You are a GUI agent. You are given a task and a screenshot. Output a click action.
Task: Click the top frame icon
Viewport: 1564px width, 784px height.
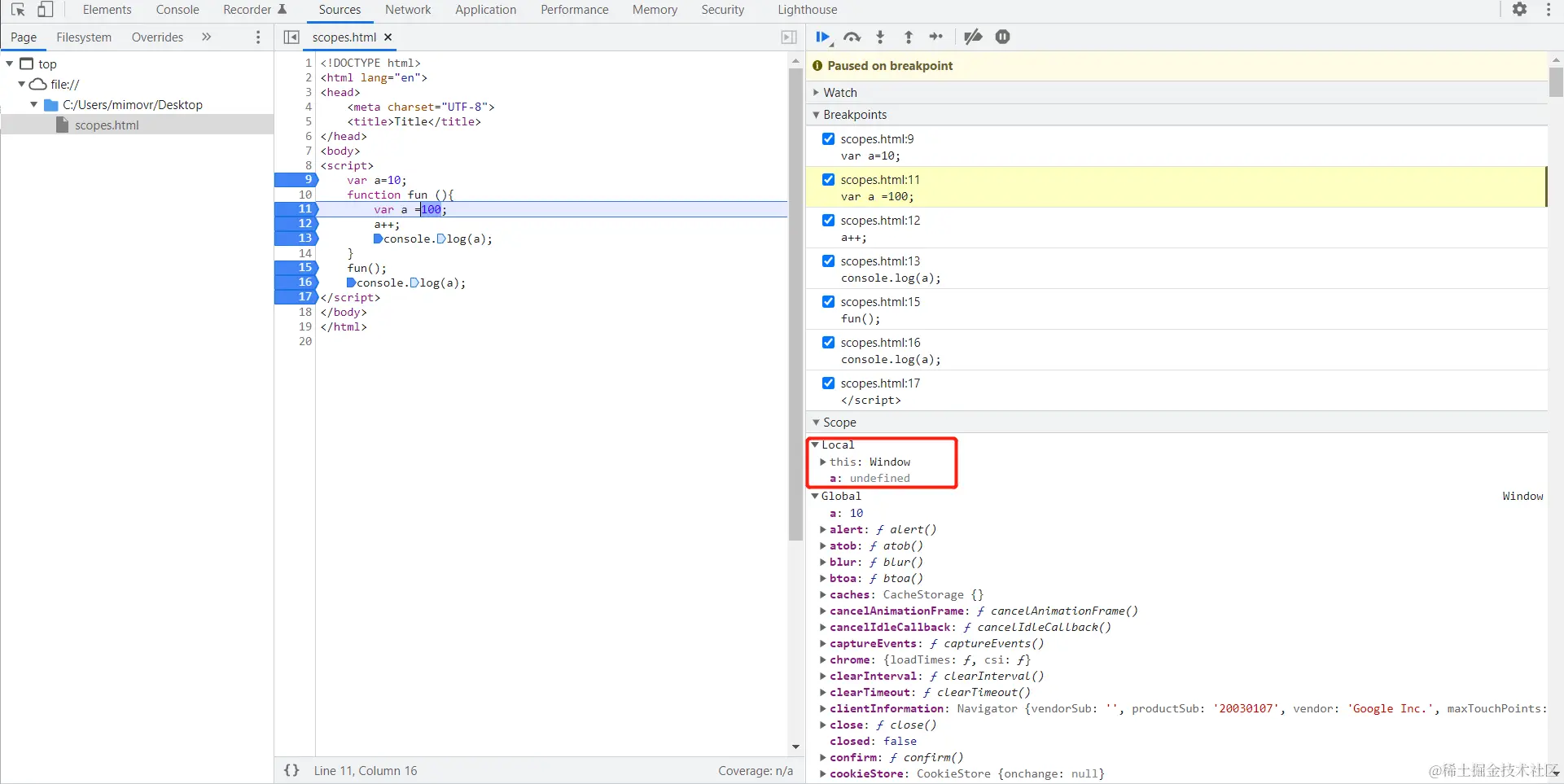[x=27, y=64]
